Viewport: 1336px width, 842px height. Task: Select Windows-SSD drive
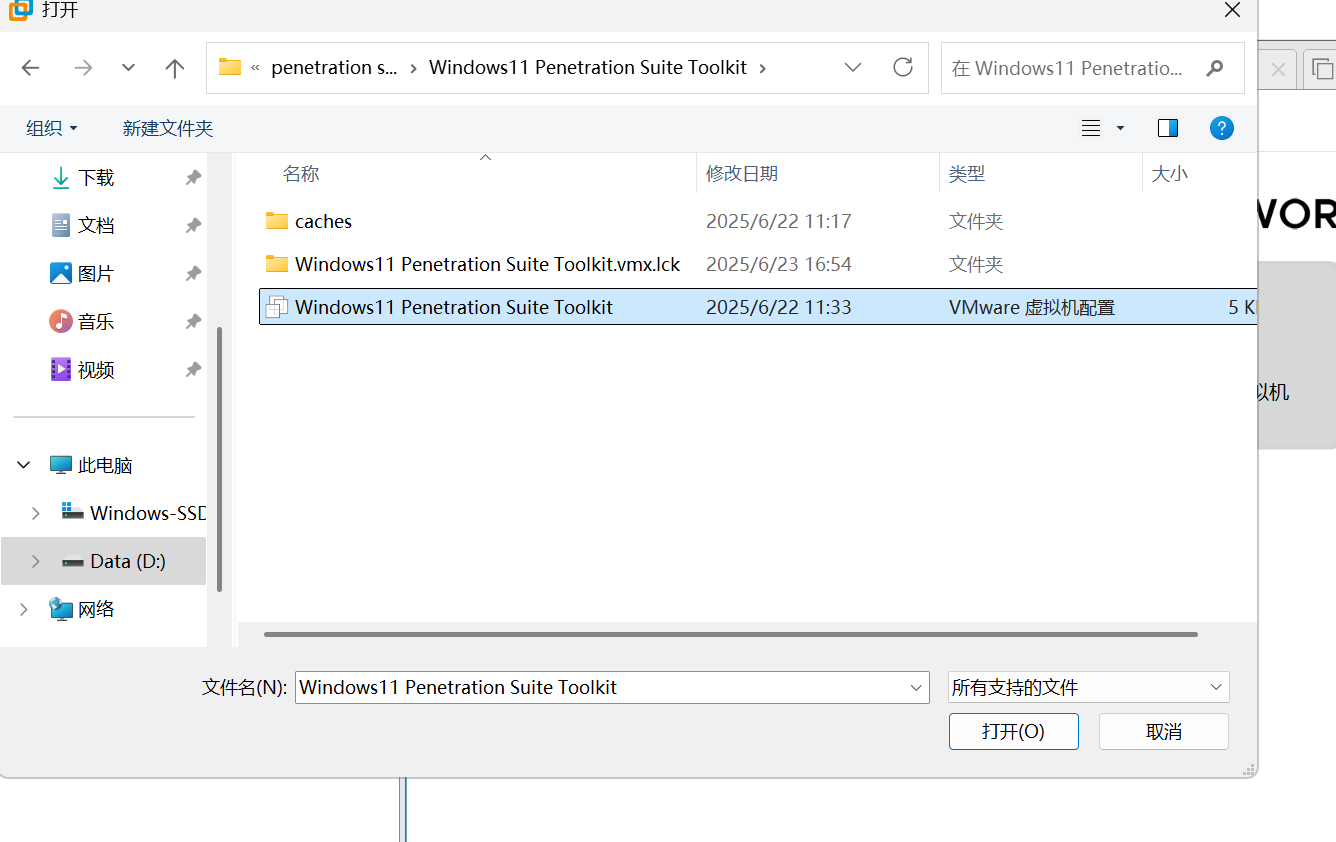133,513
